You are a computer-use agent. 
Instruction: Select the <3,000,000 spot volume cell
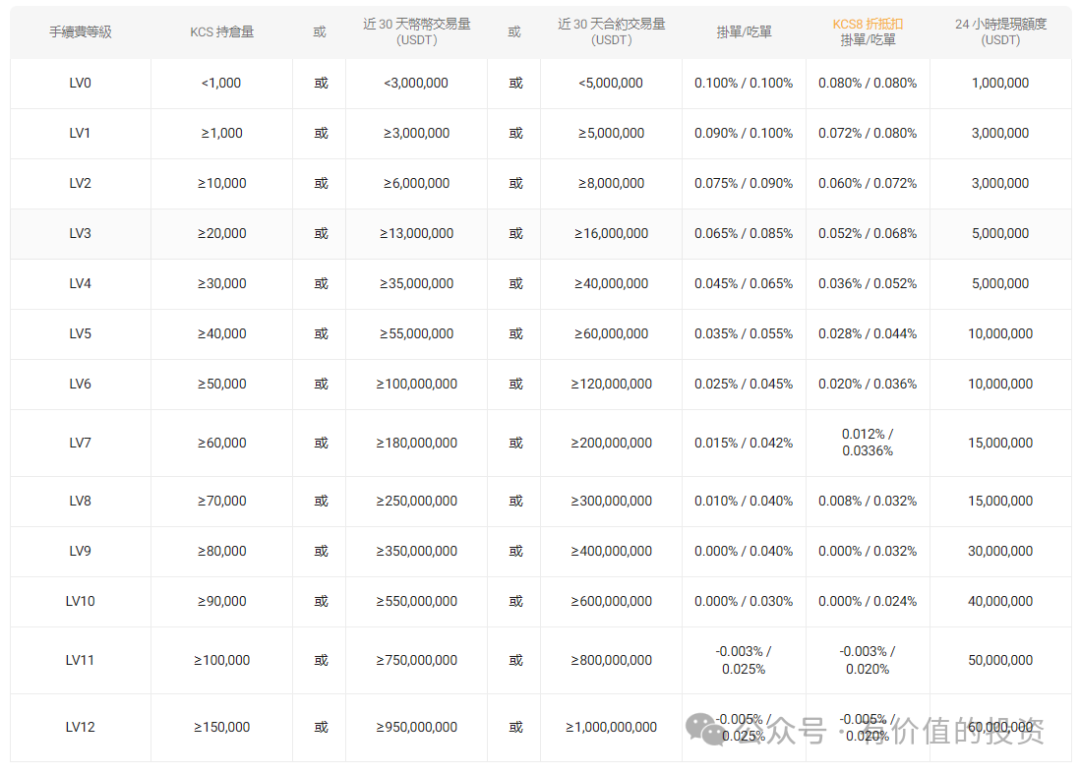[416, 83]
